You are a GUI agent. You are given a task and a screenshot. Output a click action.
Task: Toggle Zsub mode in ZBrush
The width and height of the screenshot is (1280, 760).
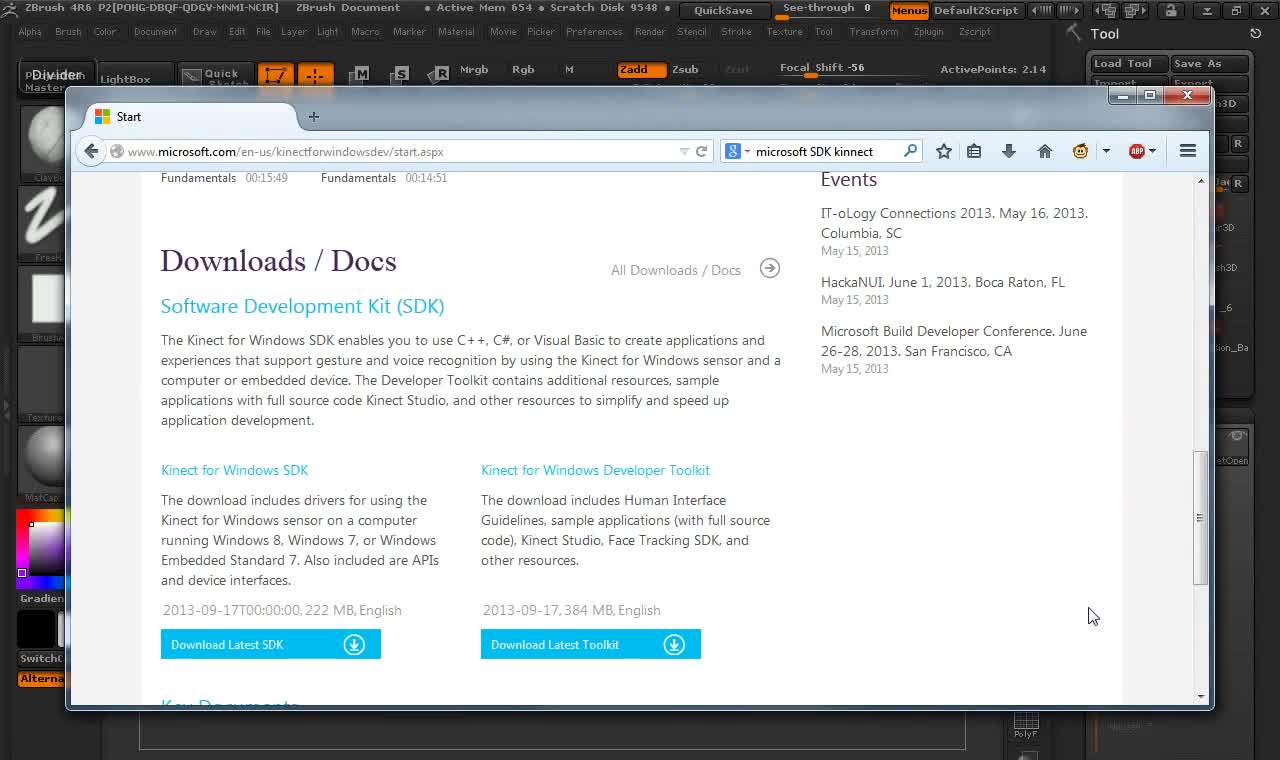click(x=686, y=70)
